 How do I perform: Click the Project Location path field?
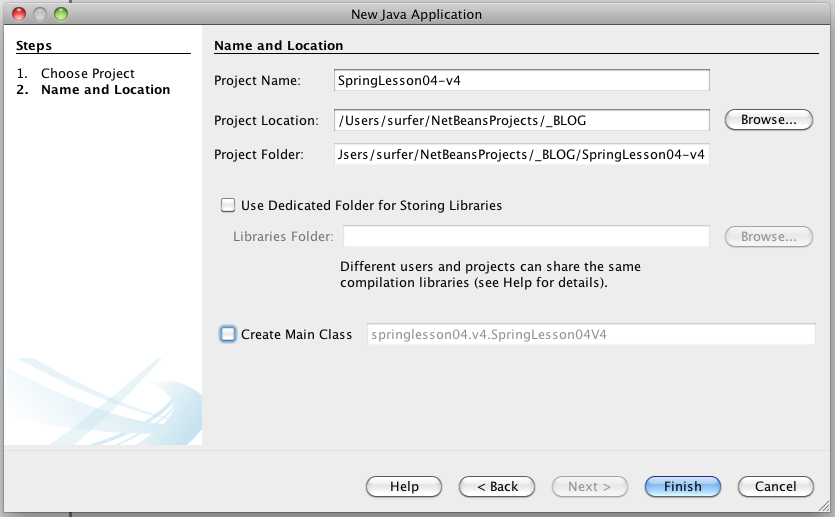(x=522, y=120)
